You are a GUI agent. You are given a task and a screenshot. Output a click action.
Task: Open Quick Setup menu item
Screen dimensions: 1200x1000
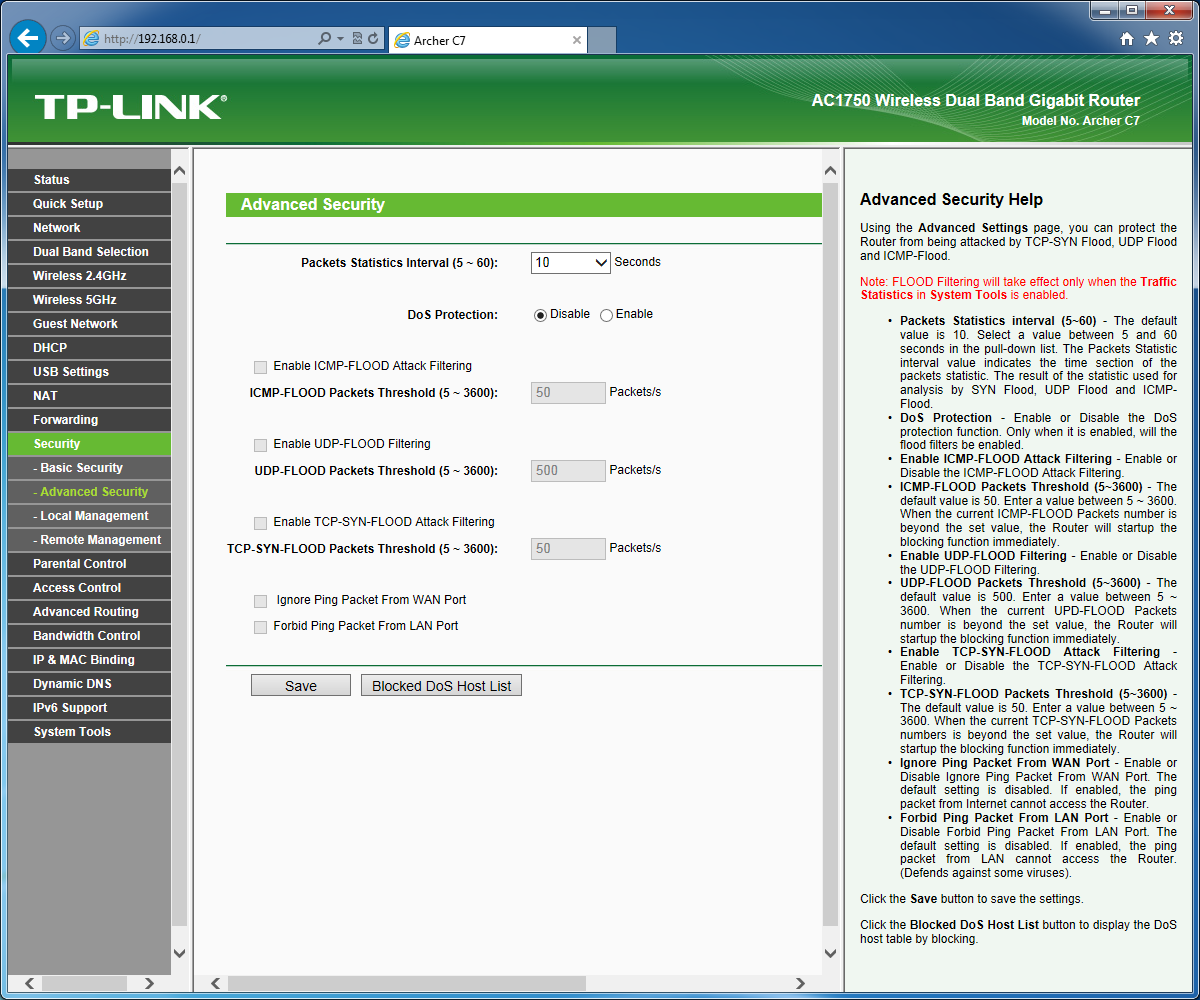pyautogui.click(x=89, y=204)
